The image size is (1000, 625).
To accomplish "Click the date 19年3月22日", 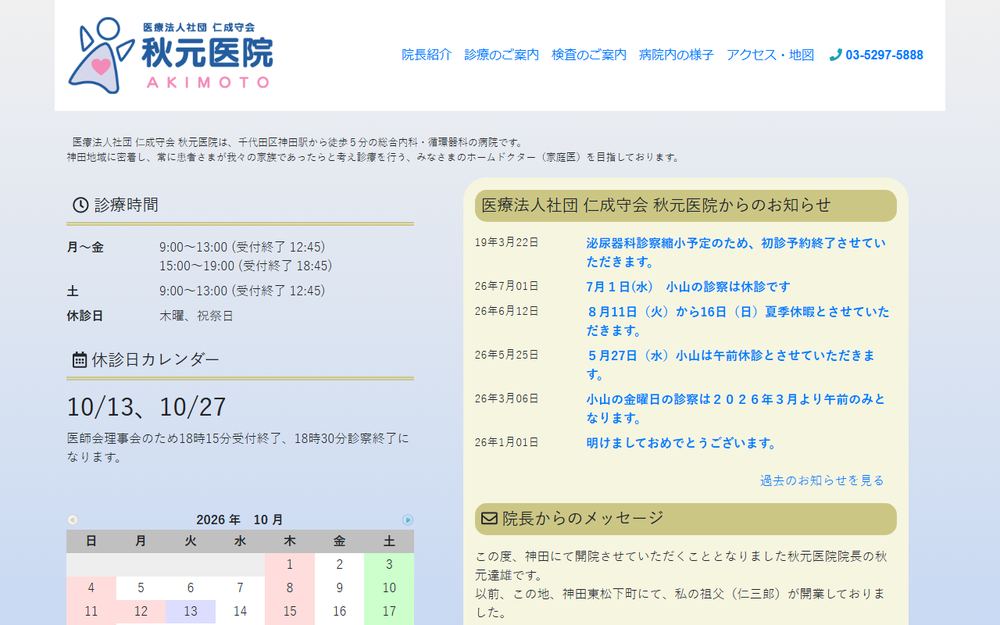I will click(x=506, y=242).
